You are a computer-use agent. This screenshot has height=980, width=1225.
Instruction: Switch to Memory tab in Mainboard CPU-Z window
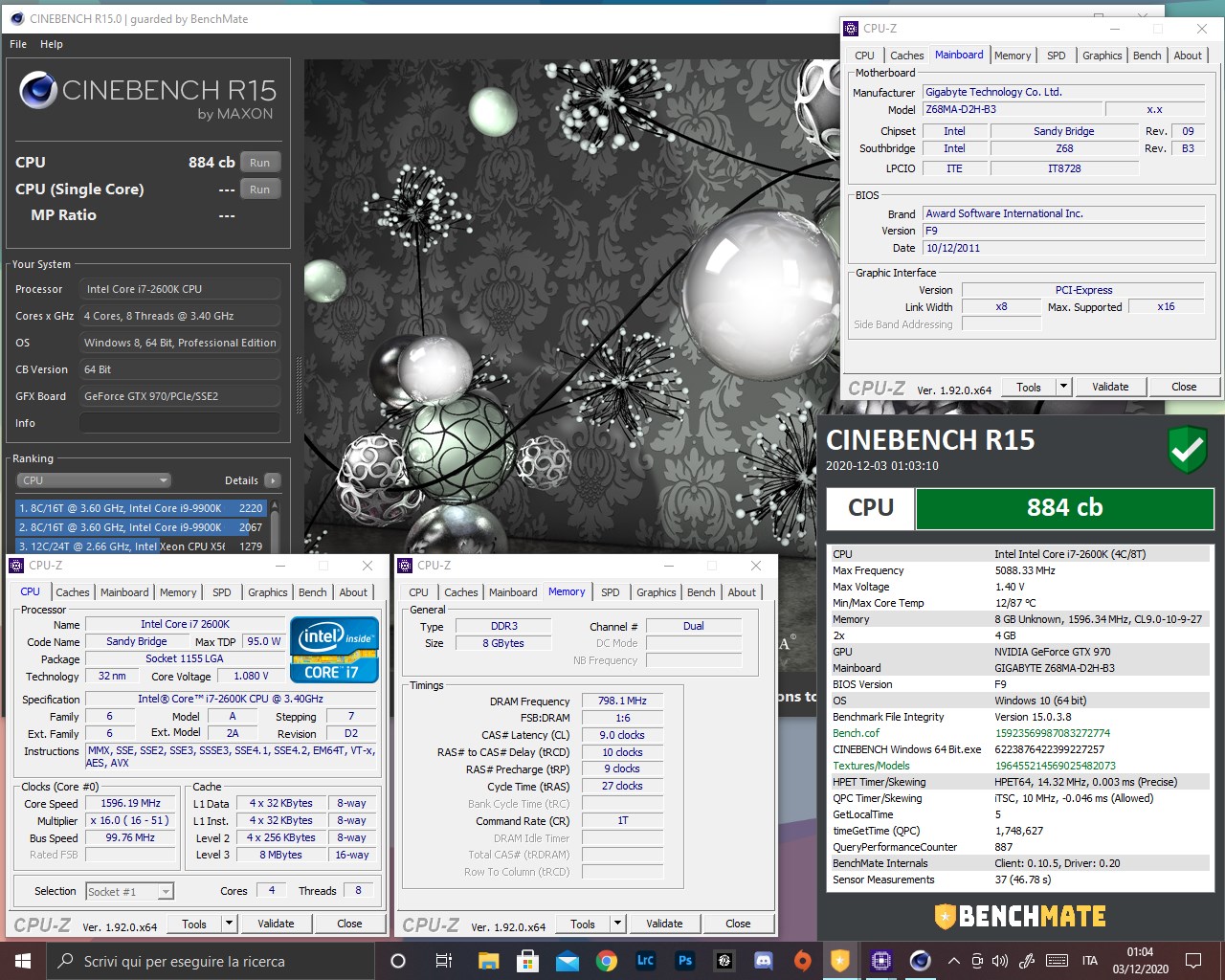pos(1013,56)
